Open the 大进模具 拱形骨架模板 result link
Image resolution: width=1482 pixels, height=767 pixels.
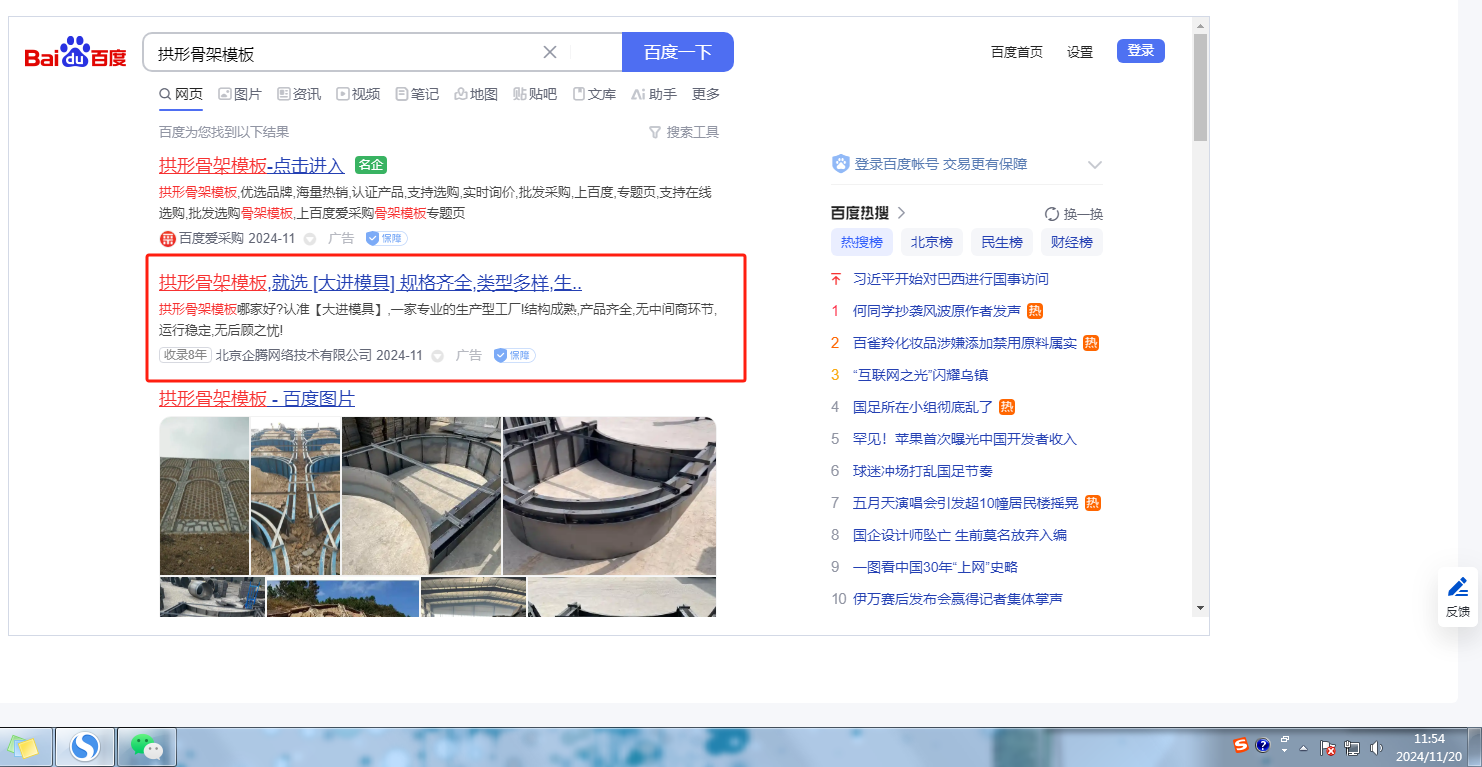(370, 282)
